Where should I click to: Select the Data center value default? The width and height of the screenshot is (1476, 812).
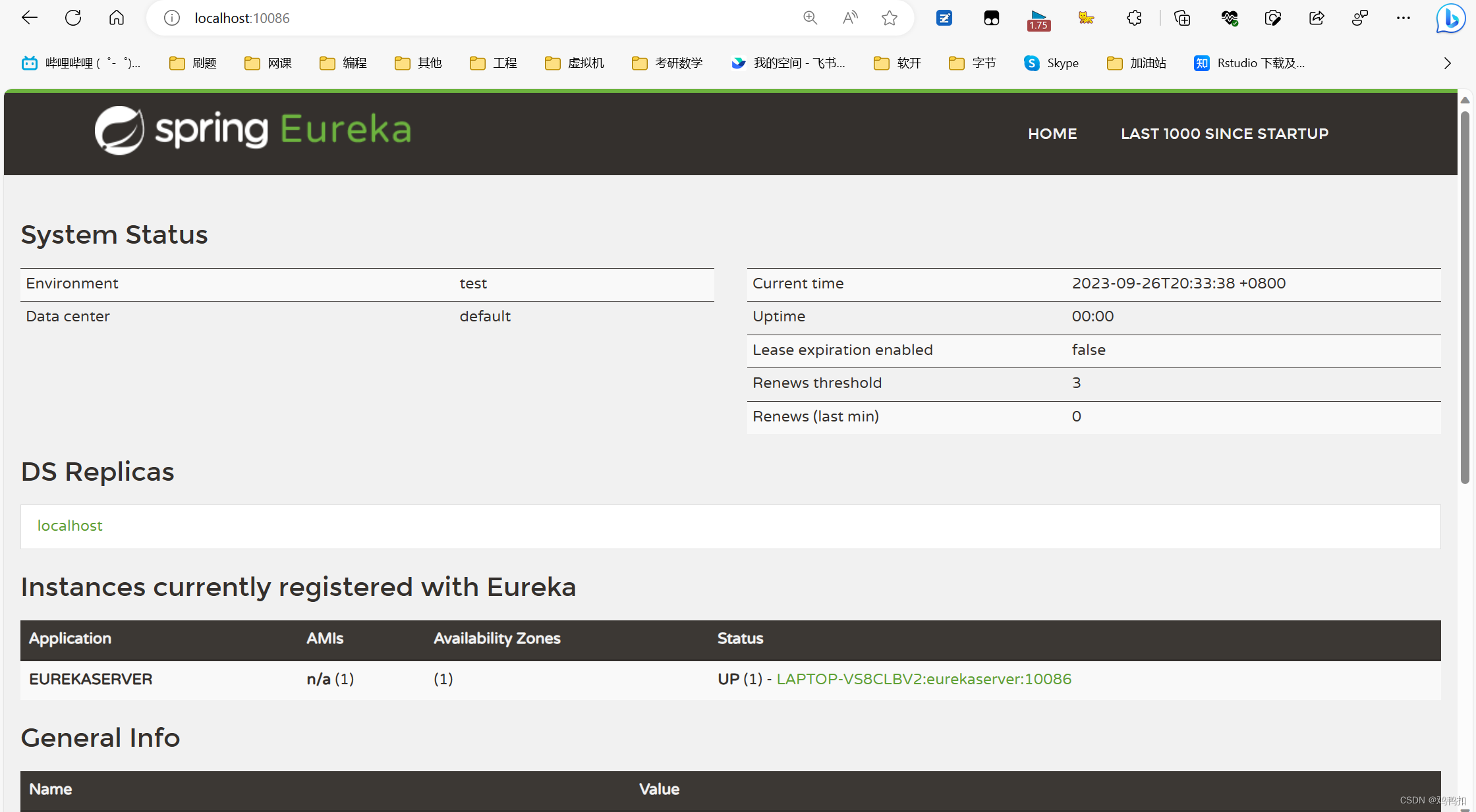pyautogui.click(x=485, y=316)
